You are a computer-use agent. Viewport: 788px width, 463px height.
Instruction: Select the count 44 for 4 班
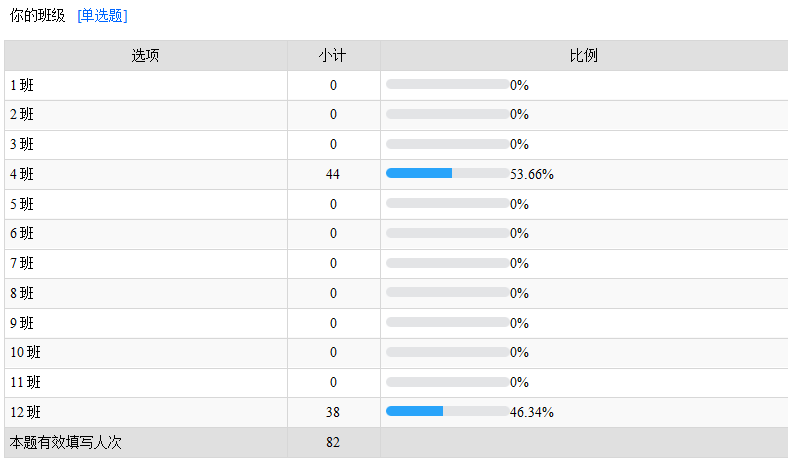pos(333,174)
